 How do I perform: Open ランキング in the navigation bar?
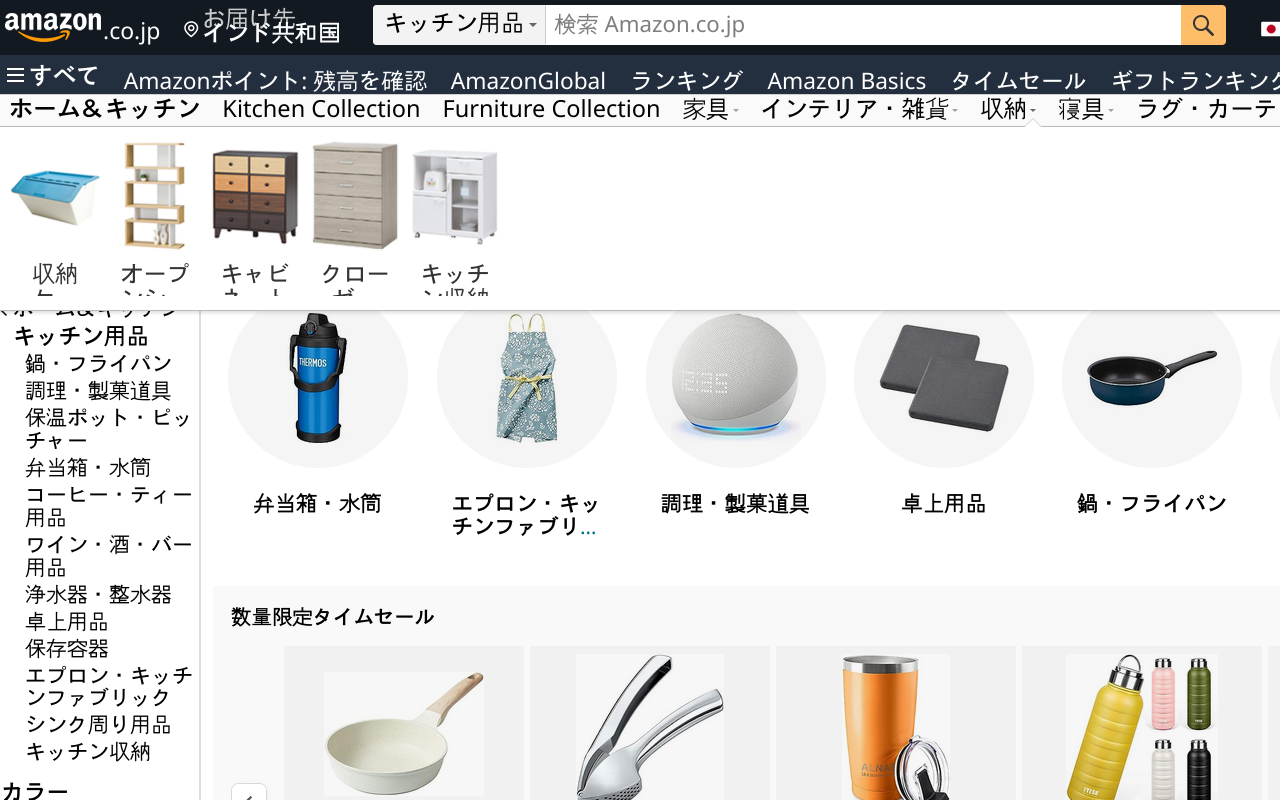(687, 81)
